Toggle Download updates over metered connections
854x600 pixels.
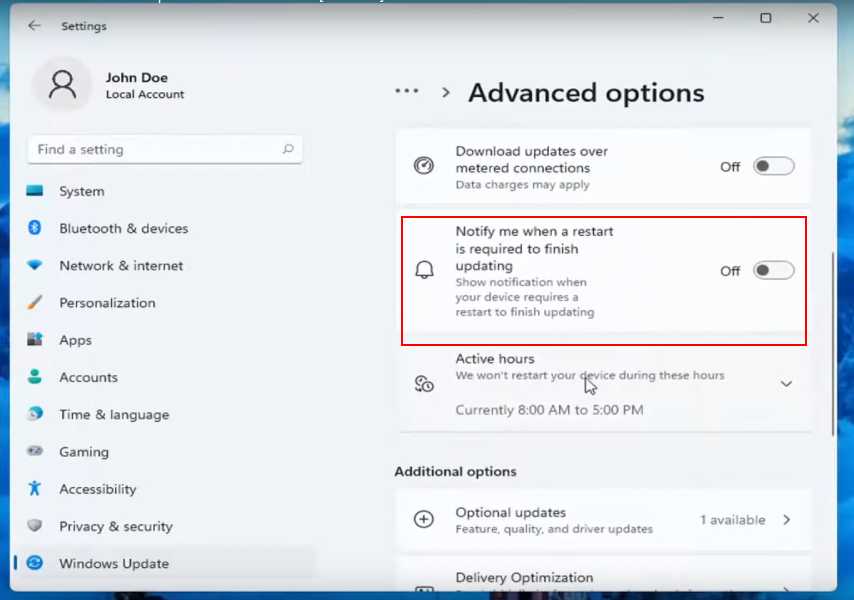point(773,166)
